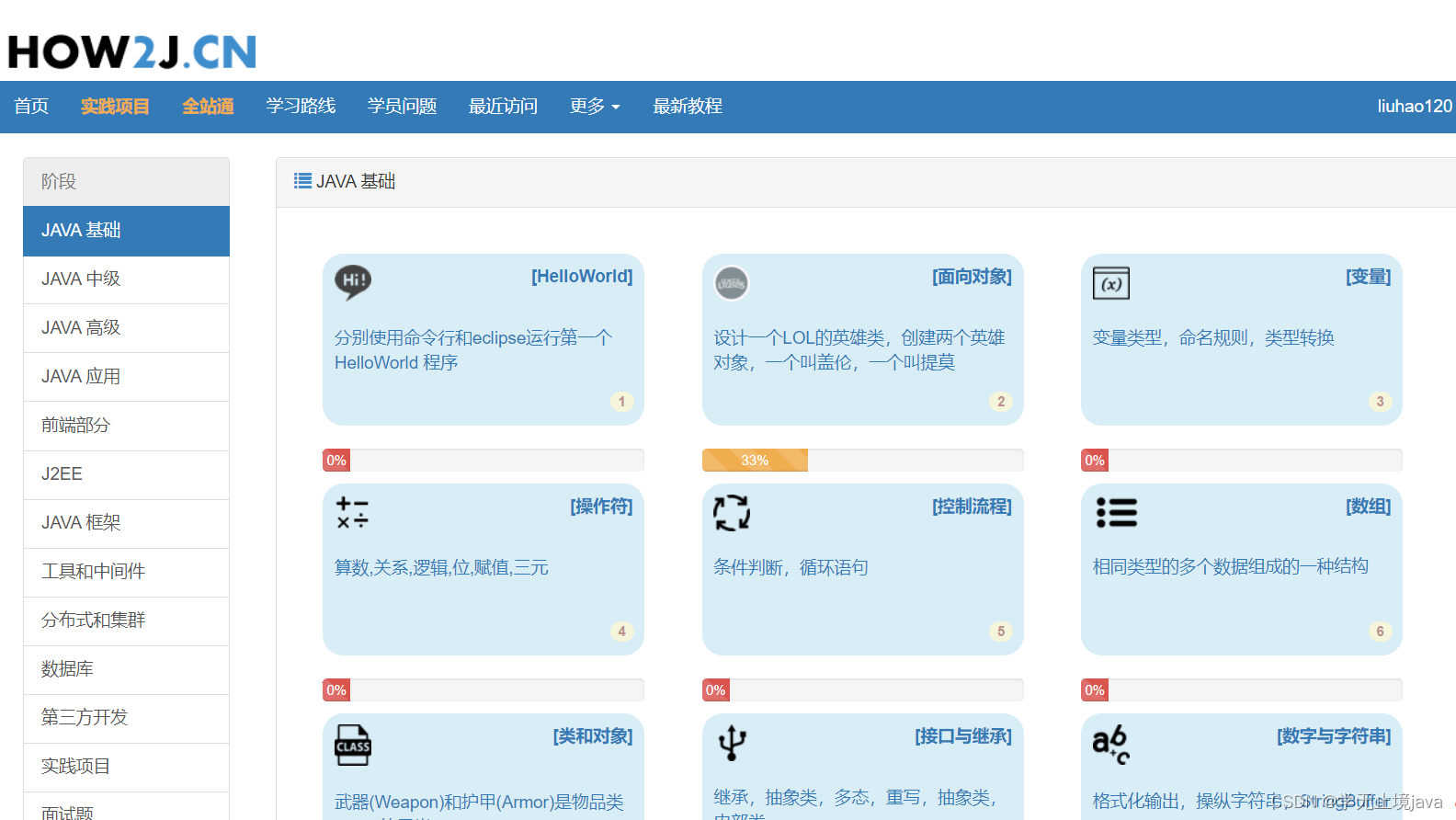Select 分布式和集群 stage in sidebar
The image size is (1456, 820).
(x=126, y=621)
